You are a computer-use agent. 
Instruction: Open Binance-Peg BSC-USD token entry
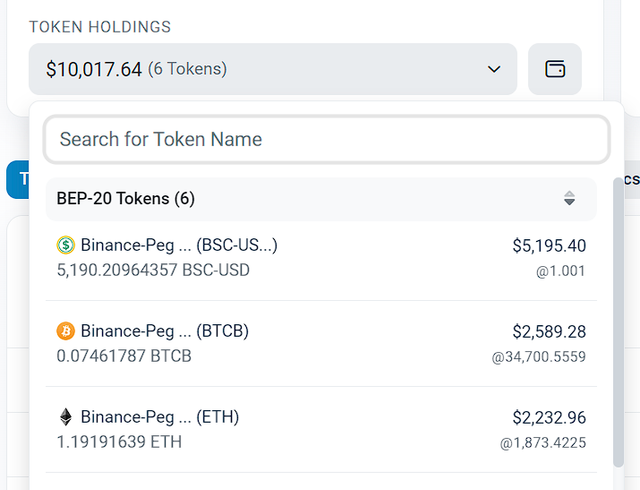321,258
